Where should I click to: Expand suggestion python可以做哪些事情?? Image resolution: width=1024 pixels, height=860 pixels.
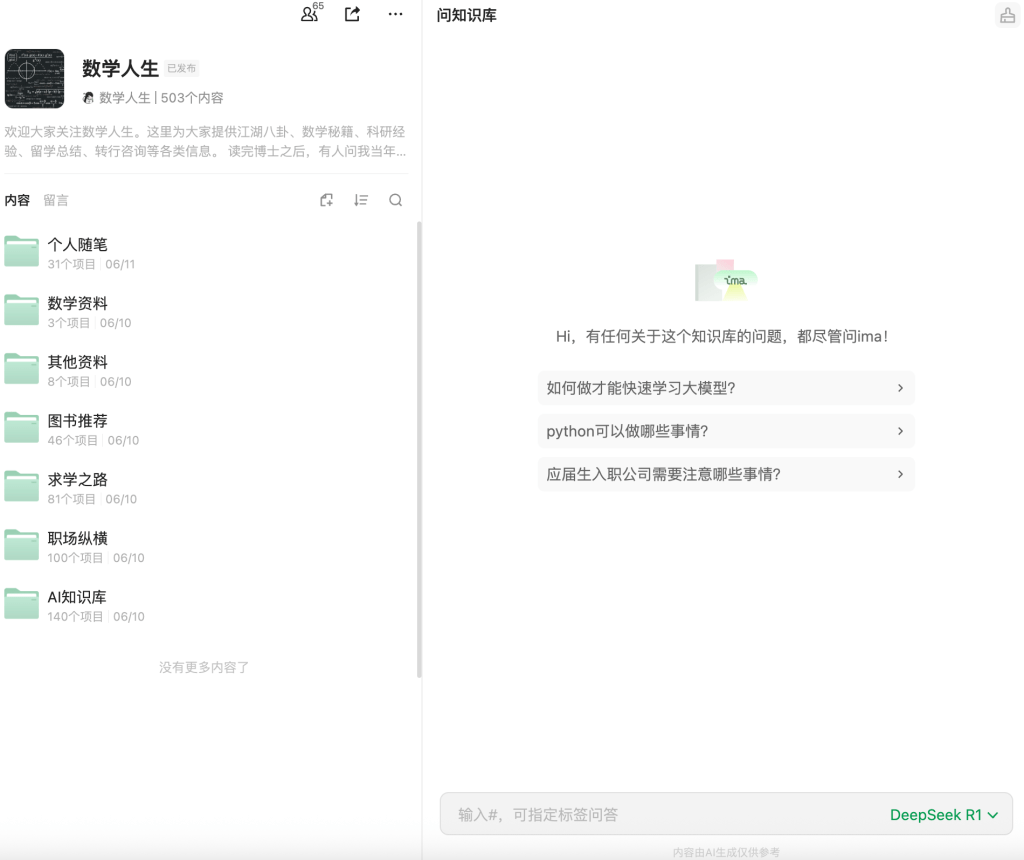[725, 431]
